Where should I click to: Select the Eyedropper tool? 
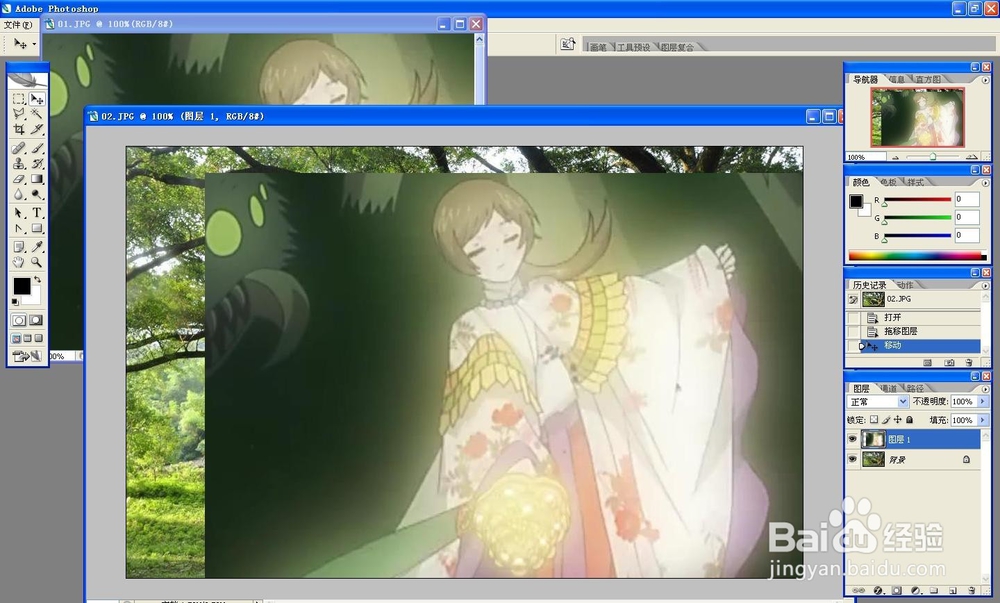tap(37, 247)
